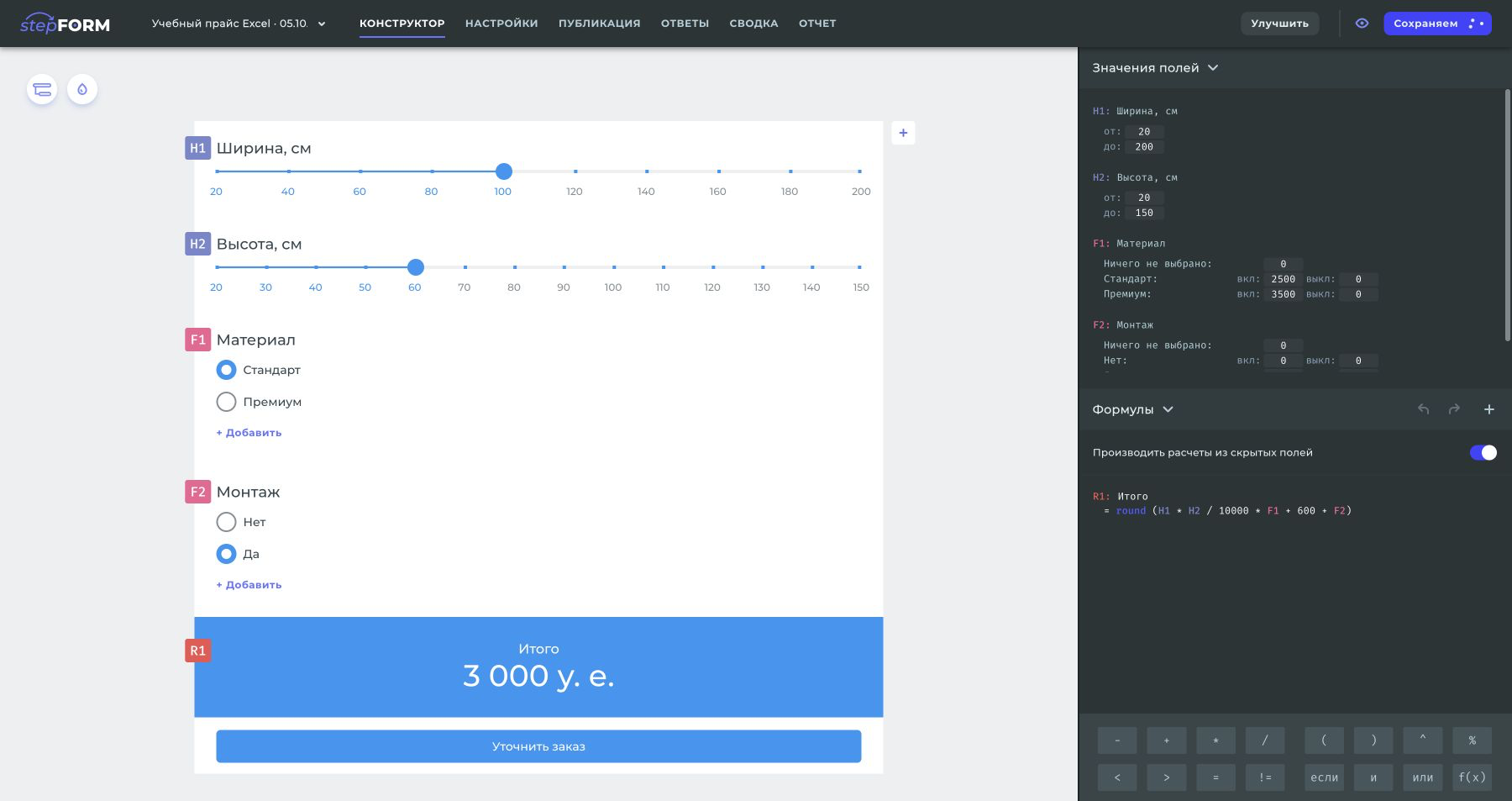This screenshot has width=1512, height=801.
Task: Insert the minus operator
Action: [x=1116, y=740]
